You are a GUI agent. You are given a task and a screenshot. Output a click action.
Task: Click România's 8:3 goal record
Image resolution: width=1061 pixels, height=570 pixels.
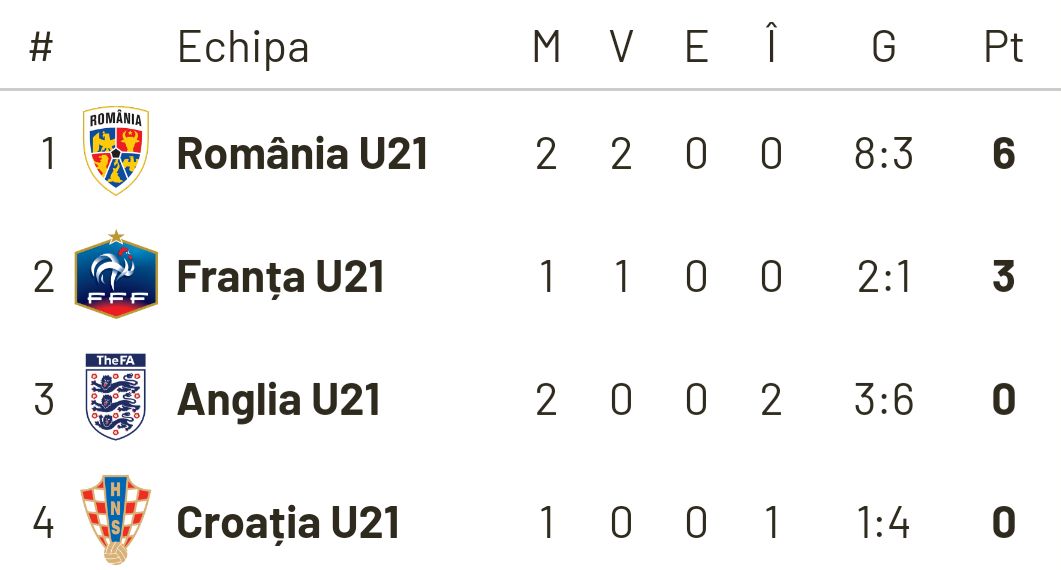(884, 155)
